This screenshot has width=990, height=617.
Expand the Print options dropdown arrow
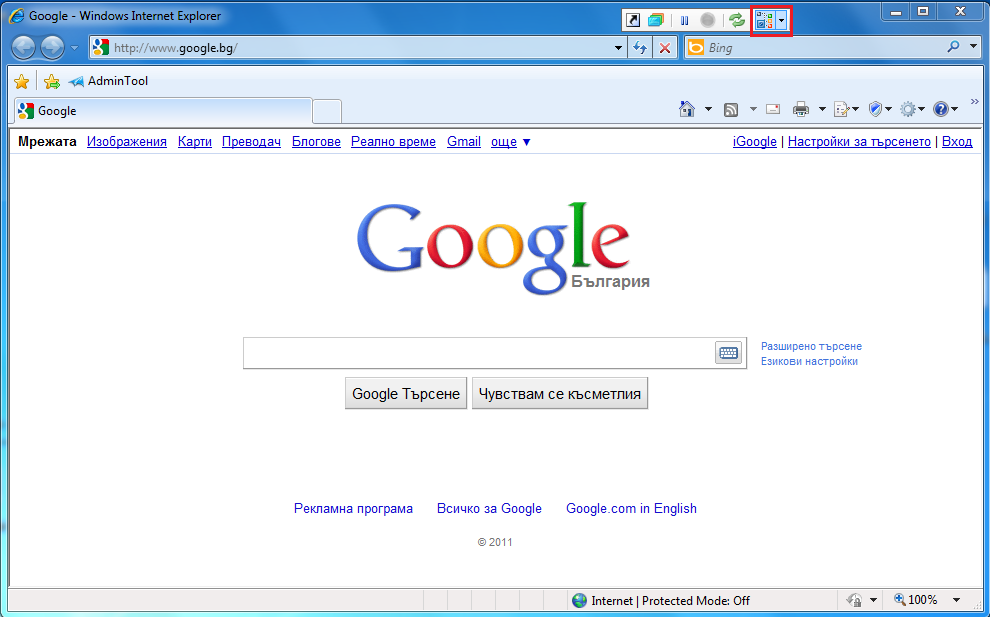[822, 110]
